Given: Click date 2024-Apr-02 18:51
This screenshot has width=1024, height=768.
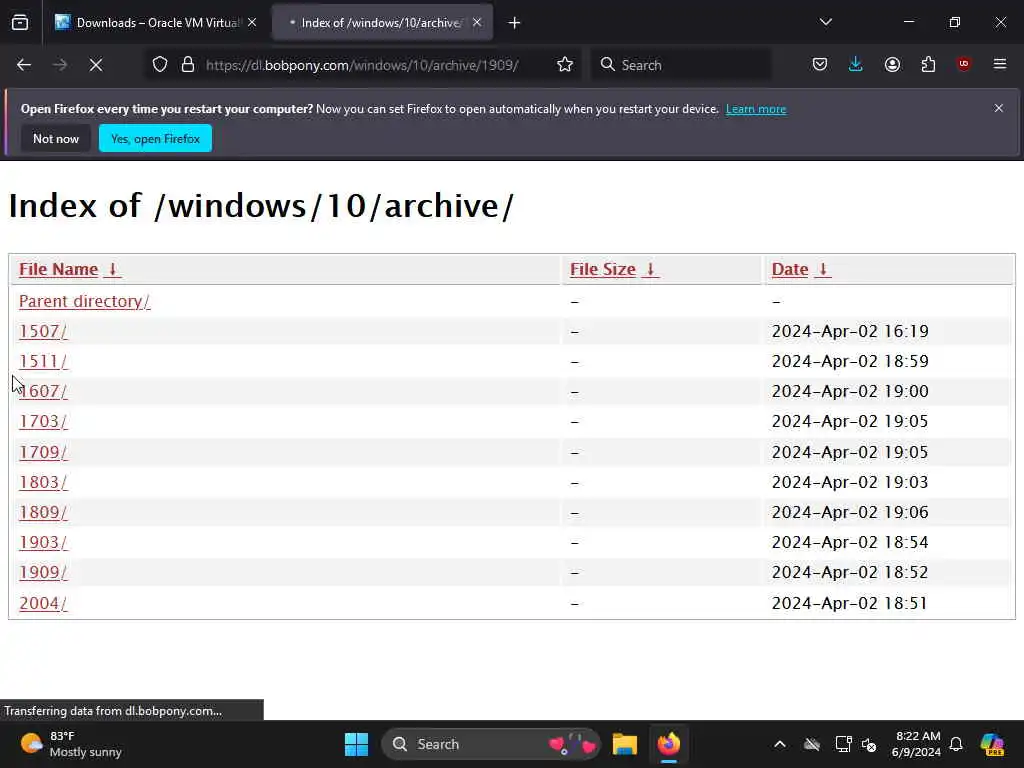Looking at the screenshot, I should point(849,603).
